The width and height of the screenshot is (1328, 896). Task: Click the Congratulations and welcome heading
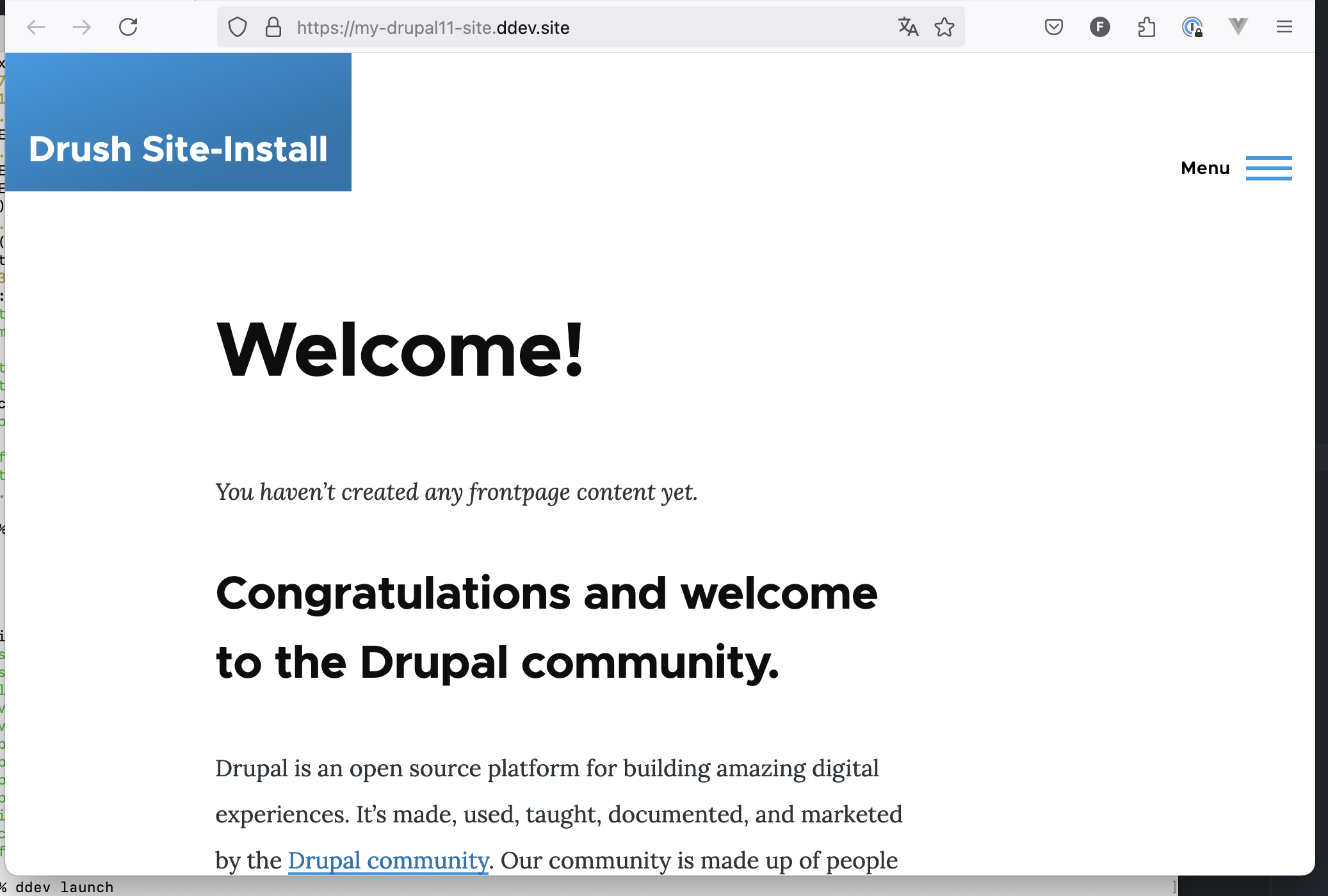pyautogui.click(x=546, y=627)
